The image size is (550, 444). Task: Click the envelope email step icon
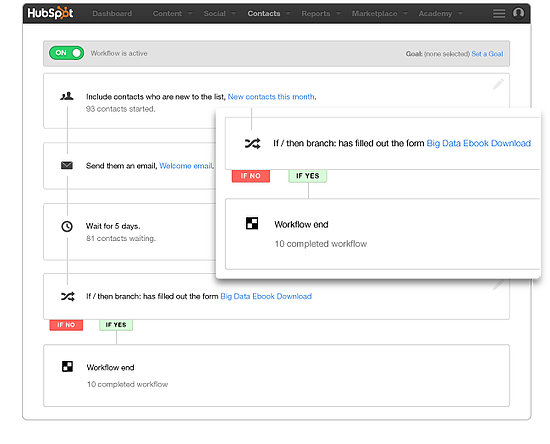tap(67, 165)
